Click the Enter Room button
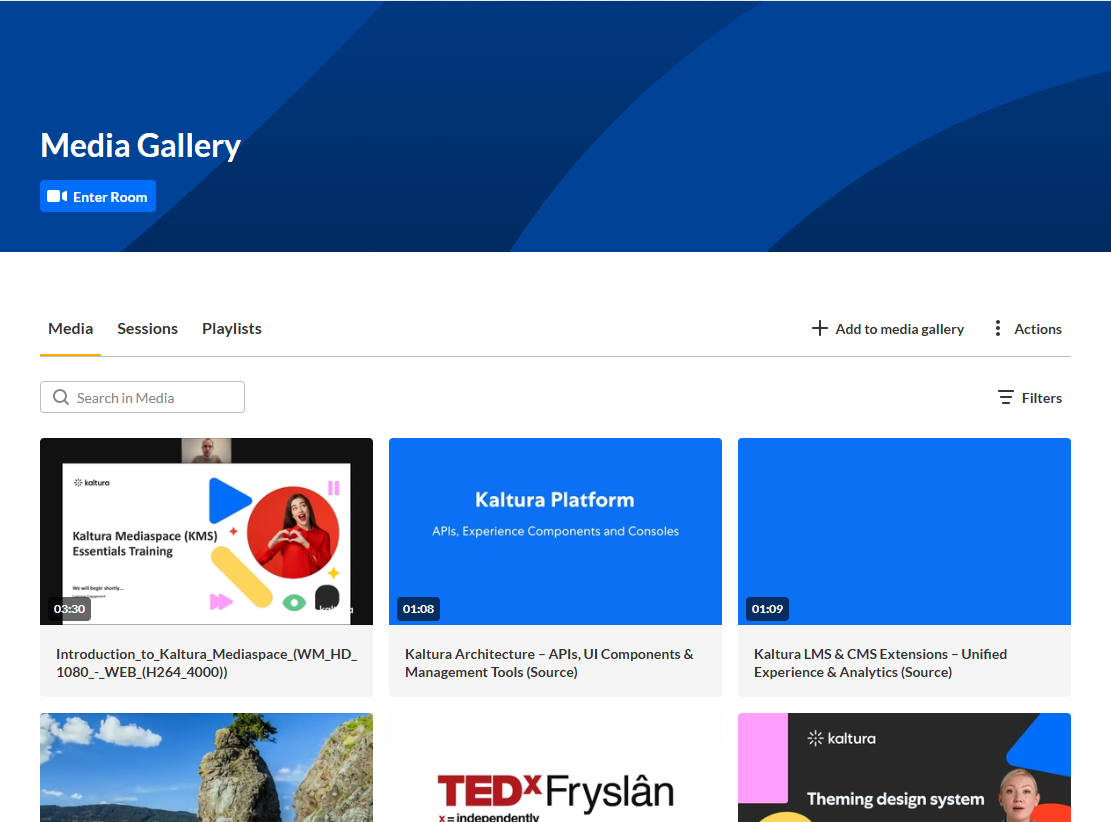The width and height of the screenshot is (1111, 822). tap(98, 196)
